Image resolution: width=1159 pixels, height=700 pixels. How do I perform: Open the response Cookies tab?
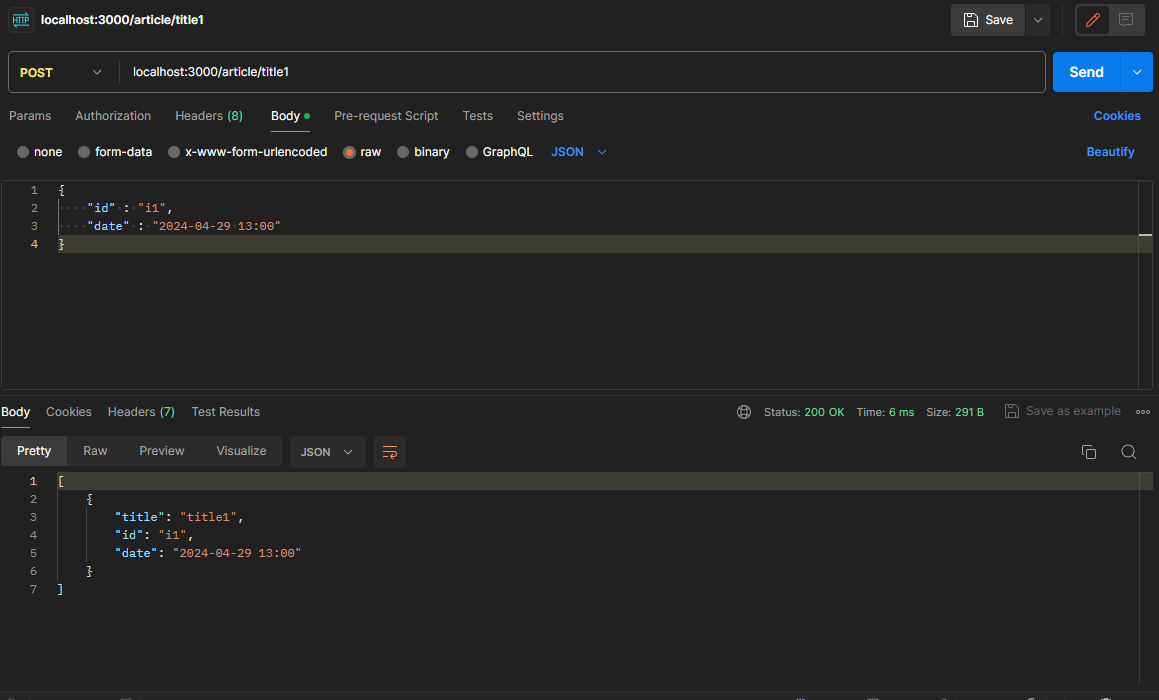[x=69, y=412]
